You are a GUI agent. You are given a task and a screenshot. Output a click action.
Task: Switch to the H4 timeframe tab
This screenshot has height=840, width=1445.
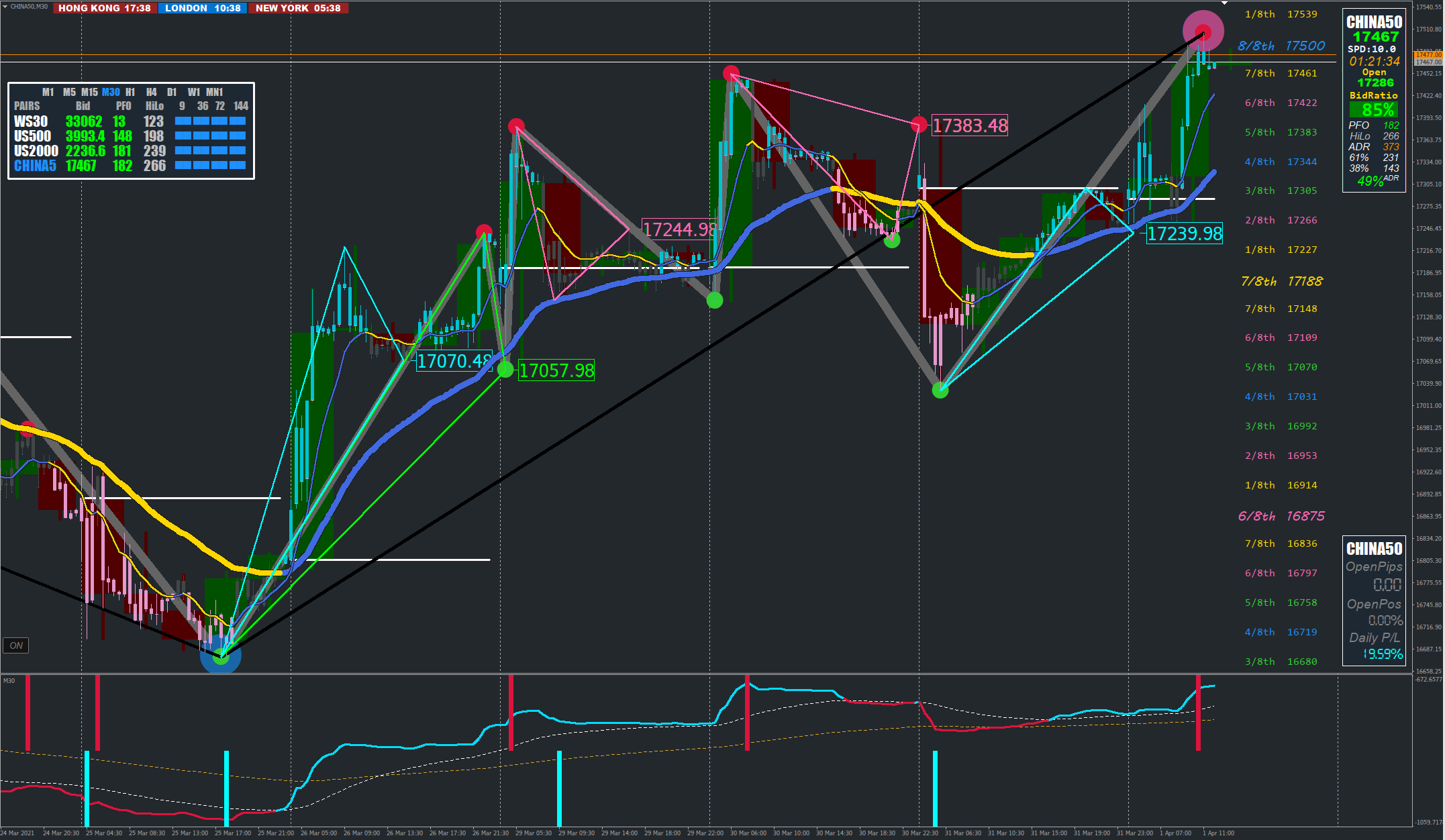[x=152, y=92]
